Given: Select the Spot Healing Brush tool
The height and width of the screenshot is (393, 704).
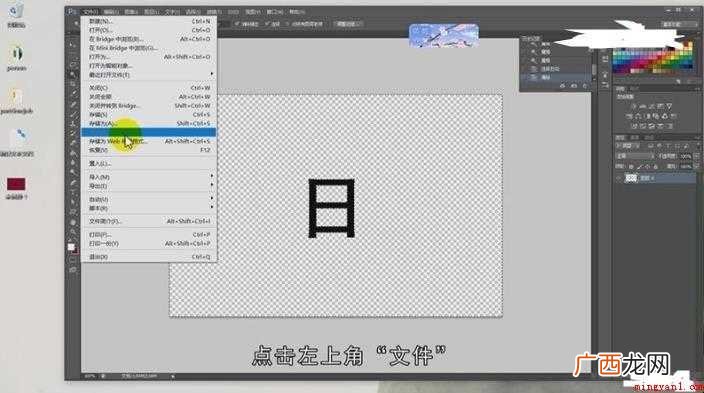Looking at the screenshot, I should point(73,104).
